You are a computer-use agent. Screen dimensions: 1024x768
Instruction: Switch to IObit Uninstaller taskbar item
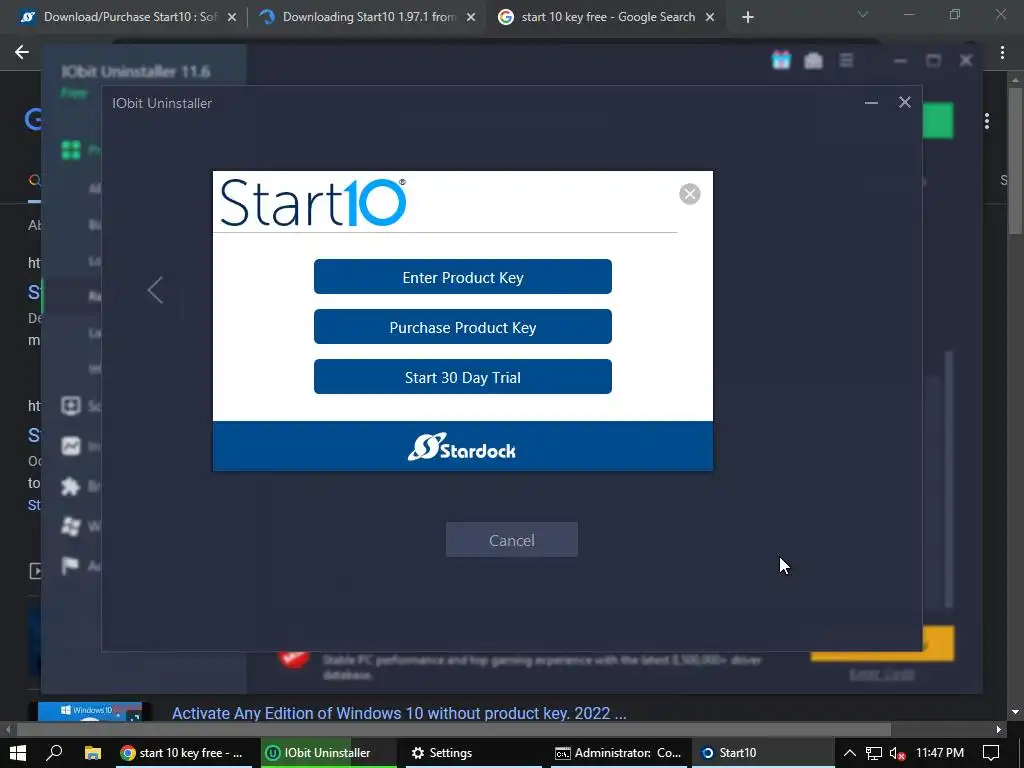point(328,753)
